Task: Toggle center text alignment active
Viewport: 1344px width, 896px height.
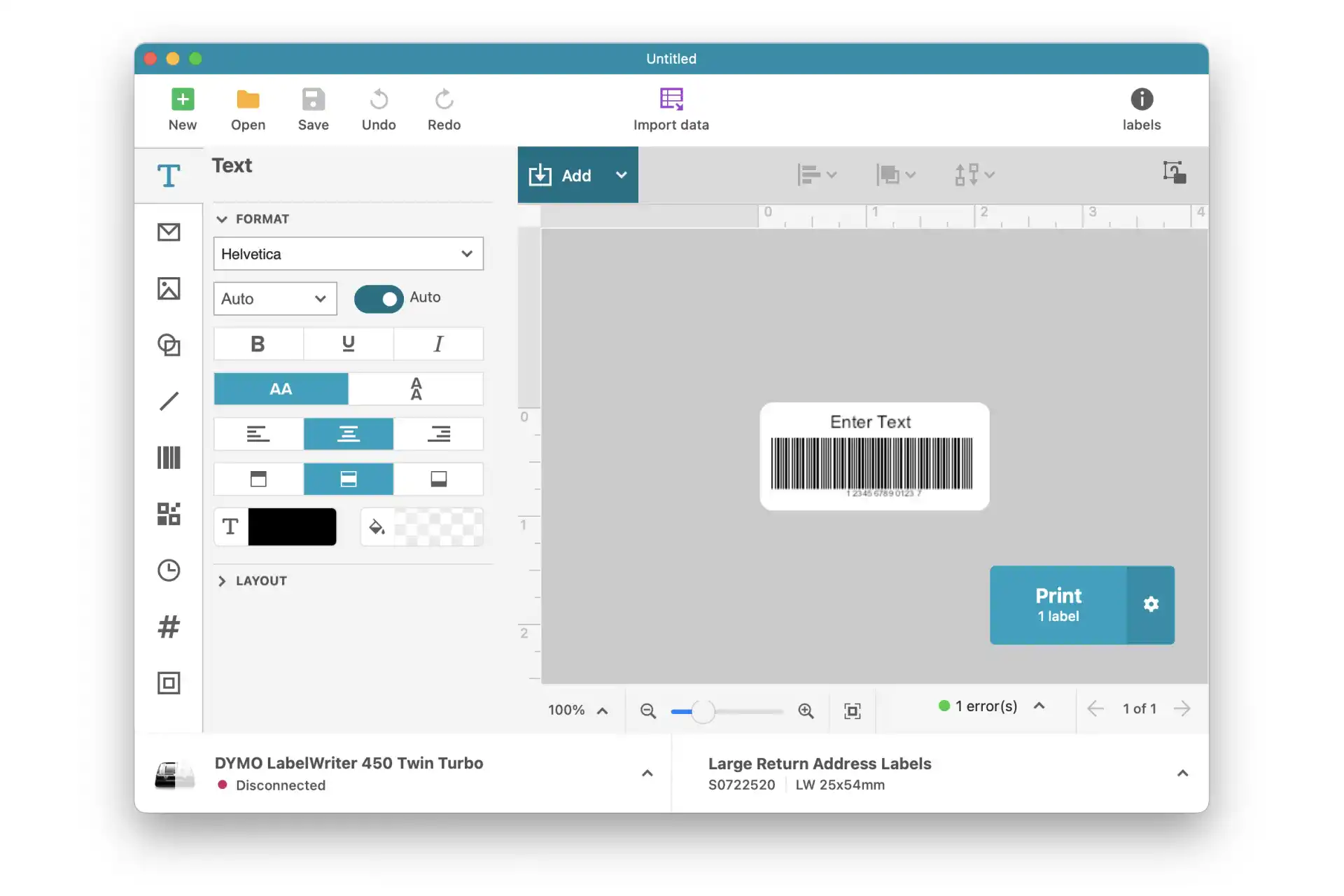Action: [348, 433]
